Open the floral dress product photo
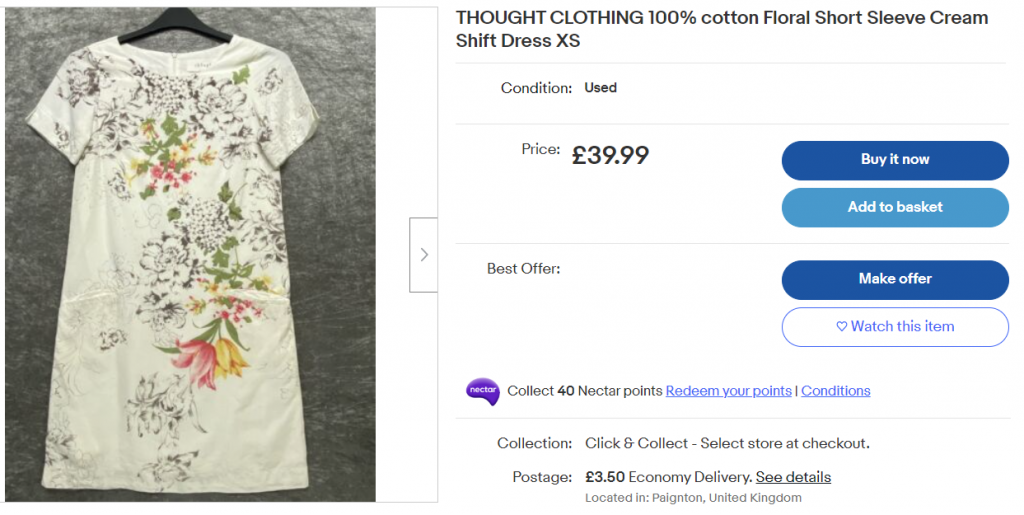 click(x=190, y=255)
